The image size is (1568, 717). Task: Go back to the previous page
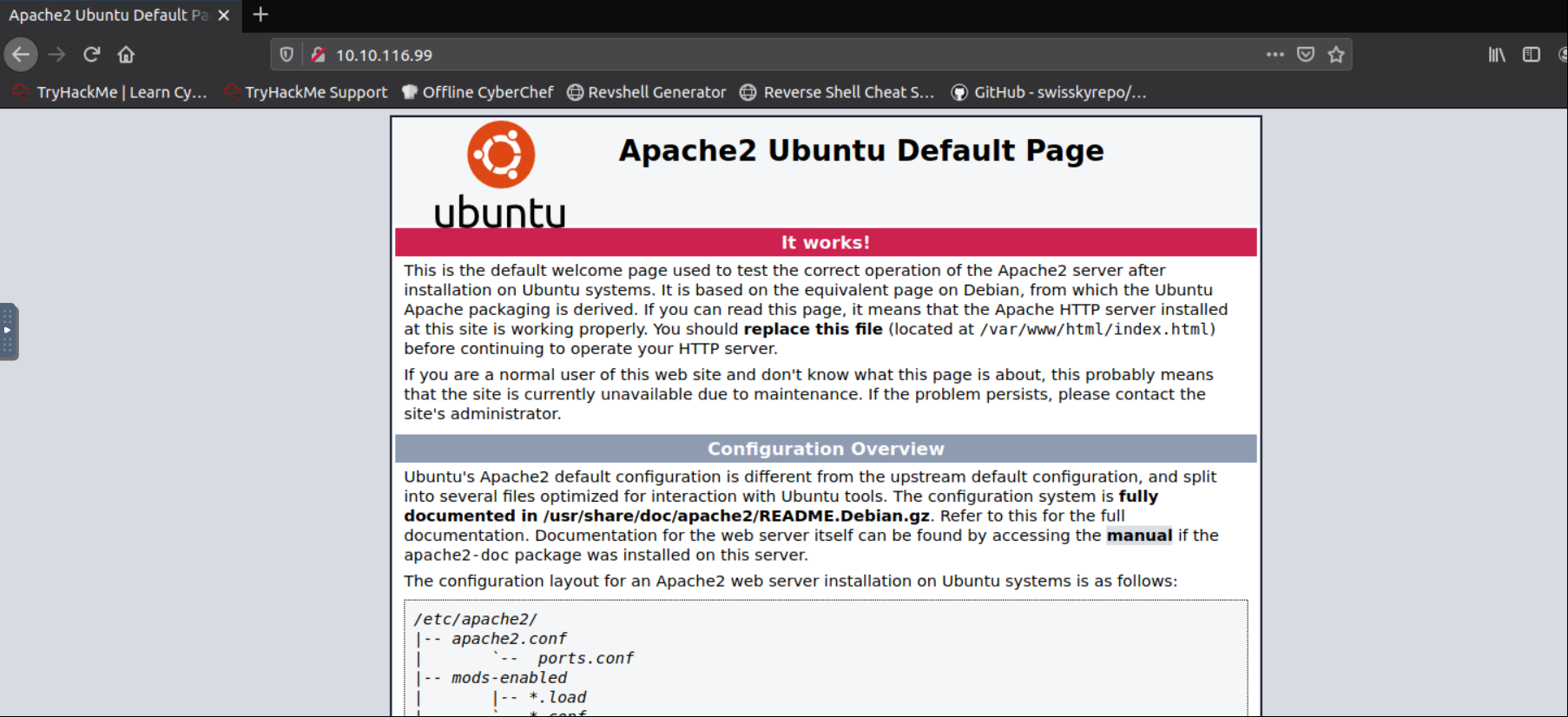tap(21, 55)
